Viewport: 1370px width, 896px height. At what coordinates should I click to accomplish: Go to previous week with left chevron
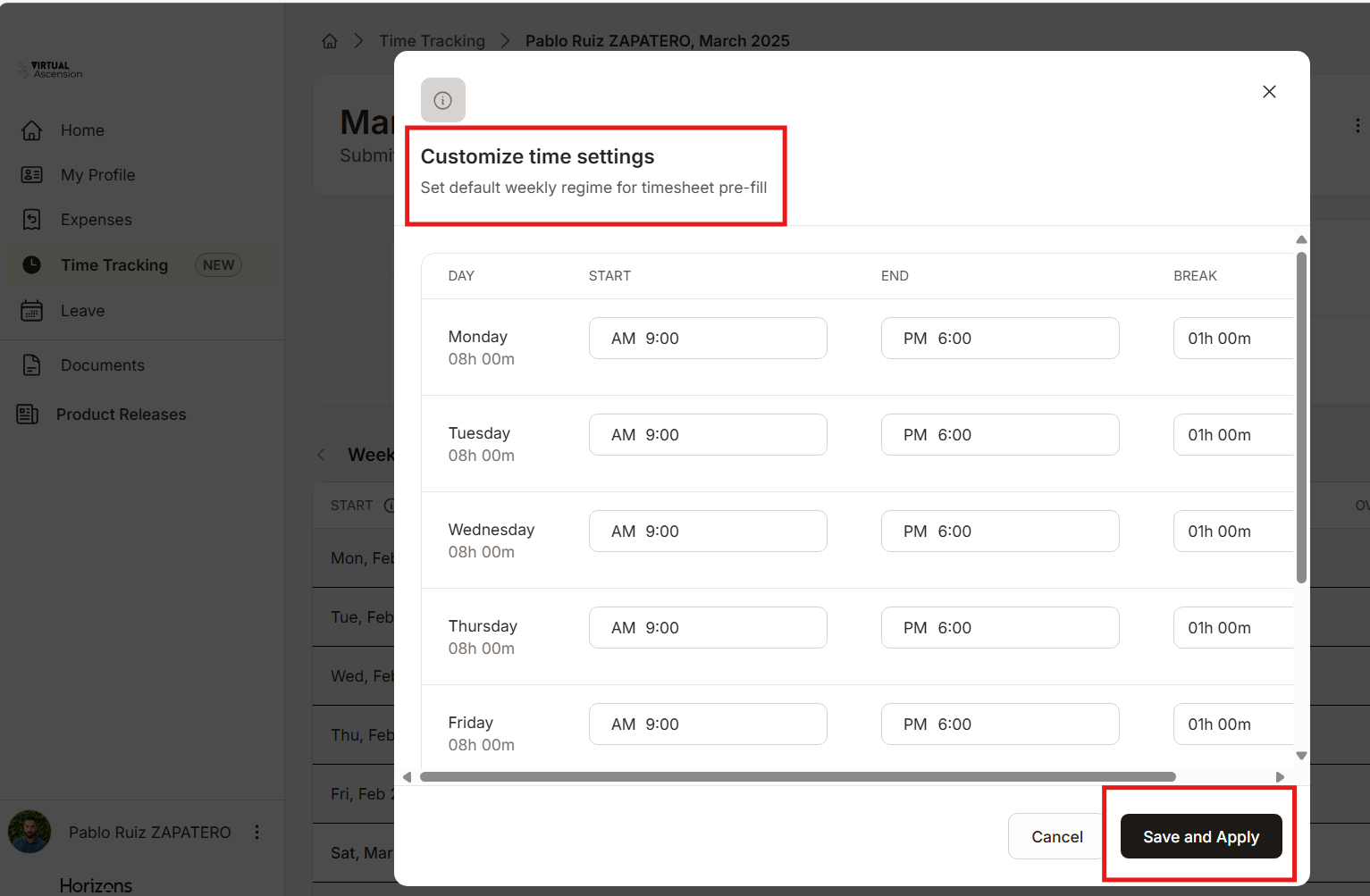[322, 455]
